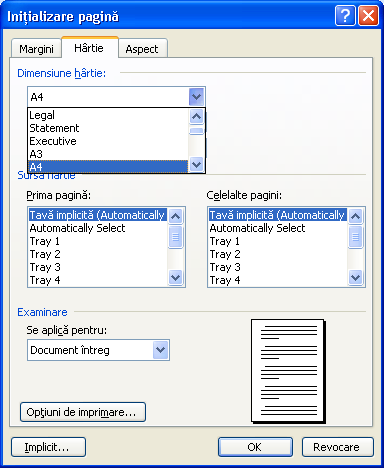This screenshot has width=384, height=468.
Task: Click the Help question mark icon
Action: pos(345,16)
